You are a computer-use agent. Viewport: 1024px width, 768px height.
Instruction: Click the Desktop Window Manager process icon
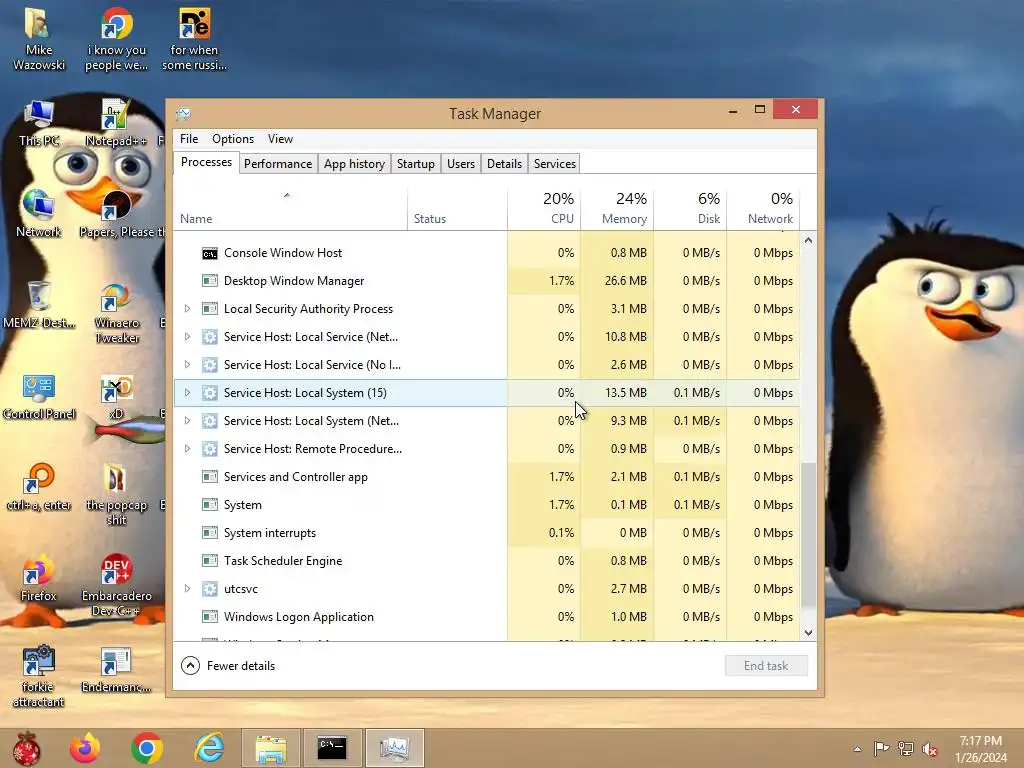(210, 281)
